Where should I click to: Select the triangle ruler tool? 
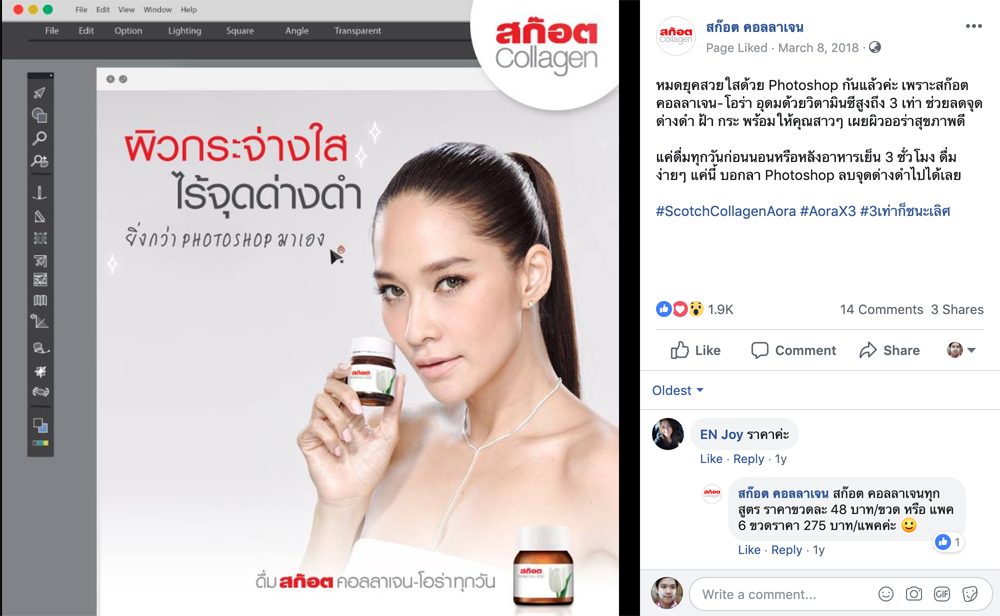tap(40, 216)
